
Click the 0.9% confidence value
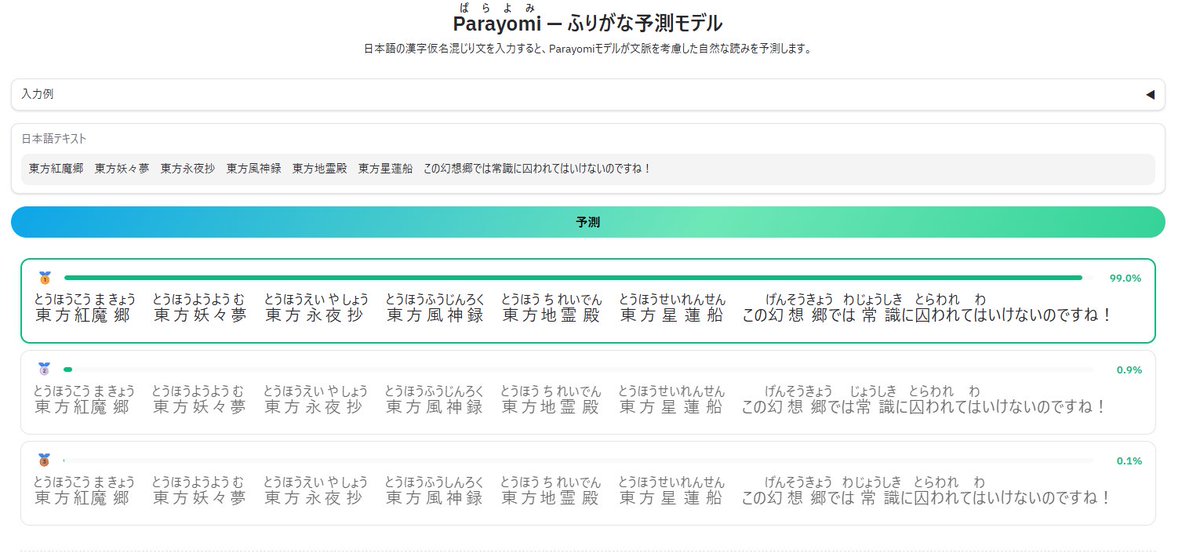pos(1129,370)
